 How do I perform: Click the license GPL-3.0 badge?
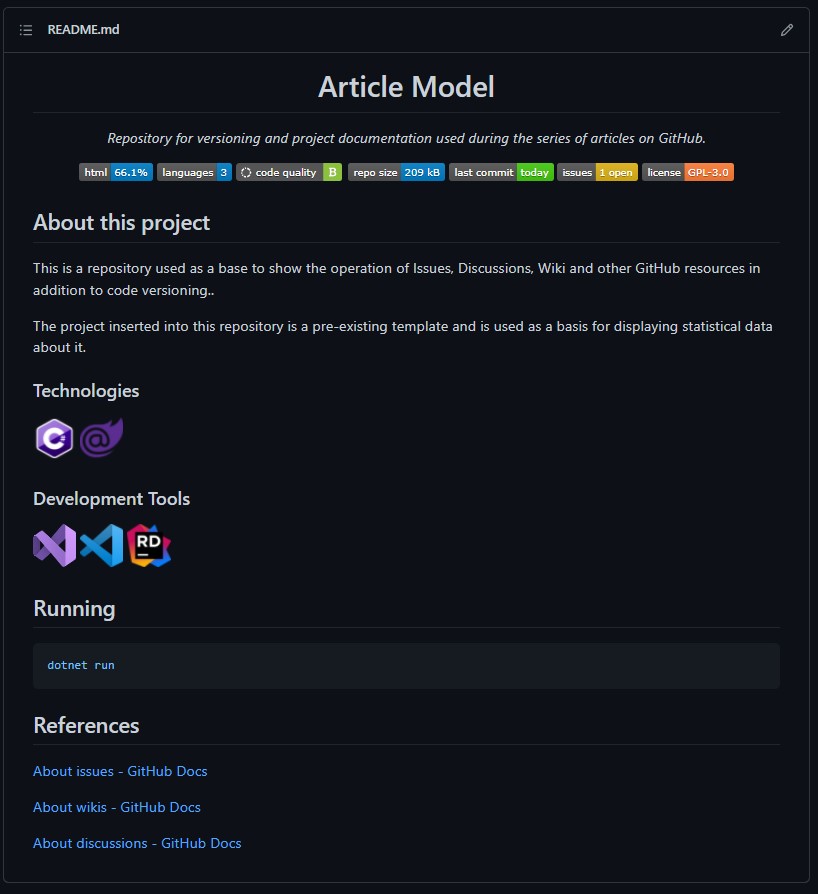coord(688,172)
